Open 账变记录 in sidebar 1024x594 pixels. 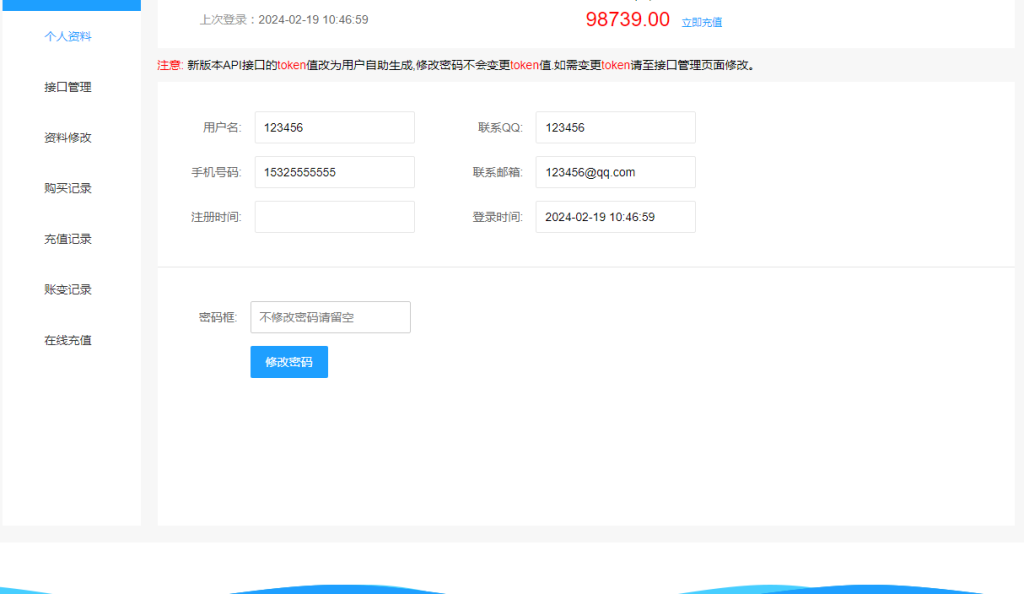click(68, 289)
